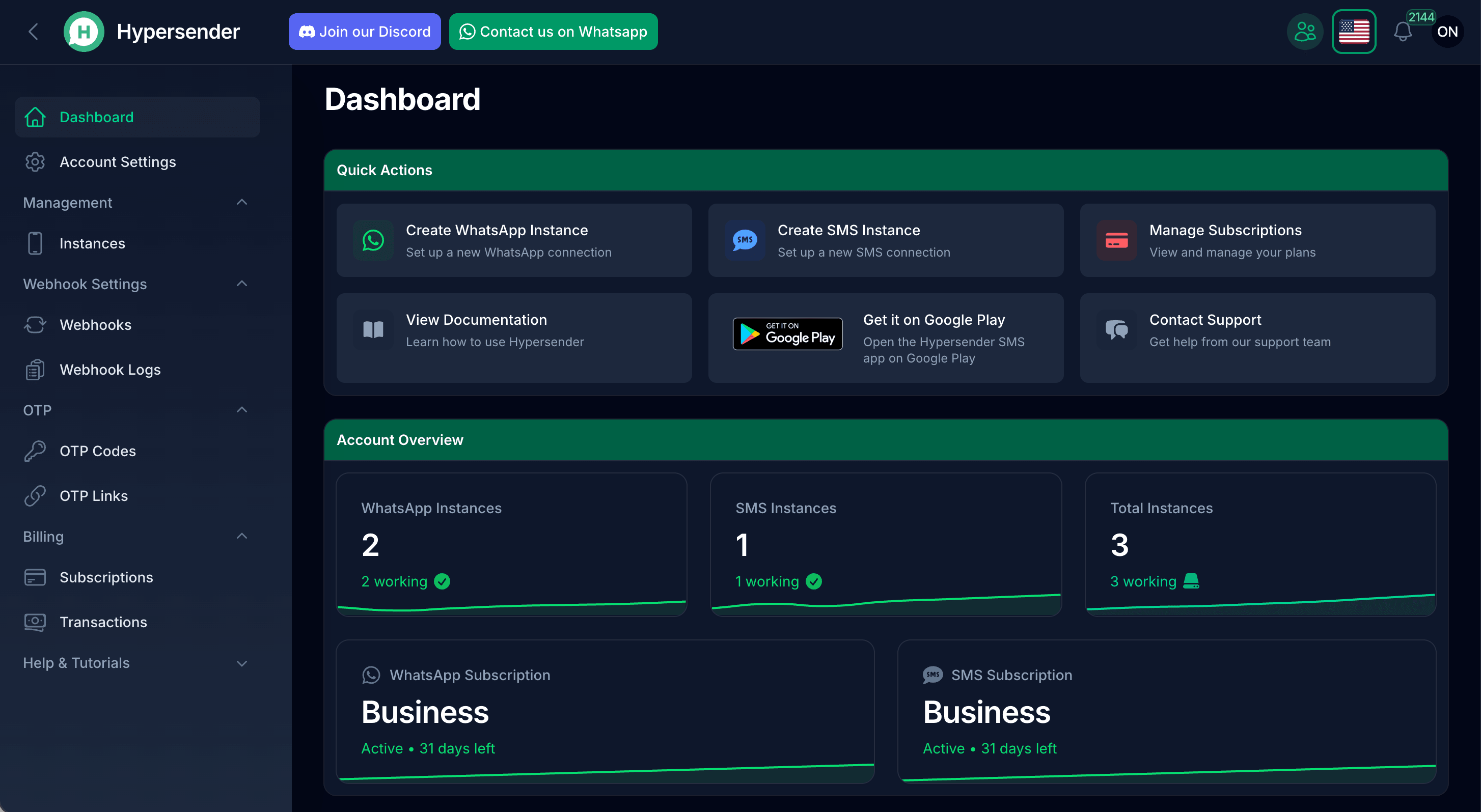Click the book icon in View Documentation
The height and width of the screenshot is (812, 1481).
(x=373, y=330)
